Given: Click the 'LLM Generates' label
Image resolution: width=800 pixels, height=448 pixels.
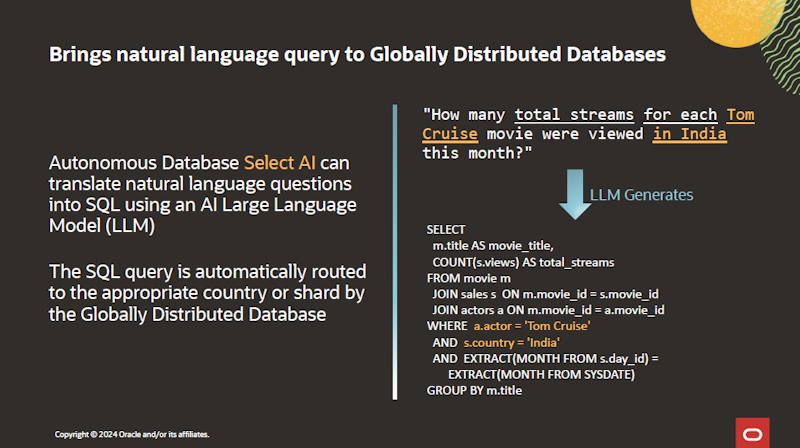Looking at the screenshot, I should (641, 195).
